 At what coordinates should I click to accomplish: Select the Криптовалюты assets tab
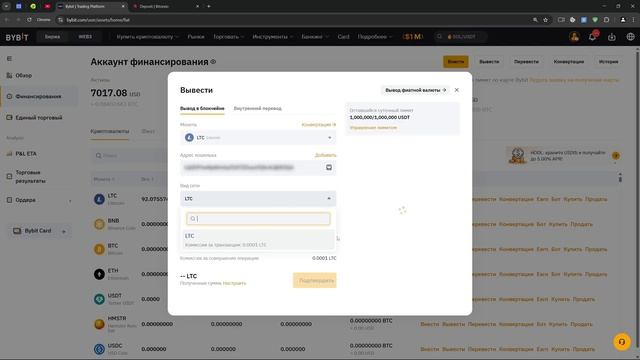110,131
